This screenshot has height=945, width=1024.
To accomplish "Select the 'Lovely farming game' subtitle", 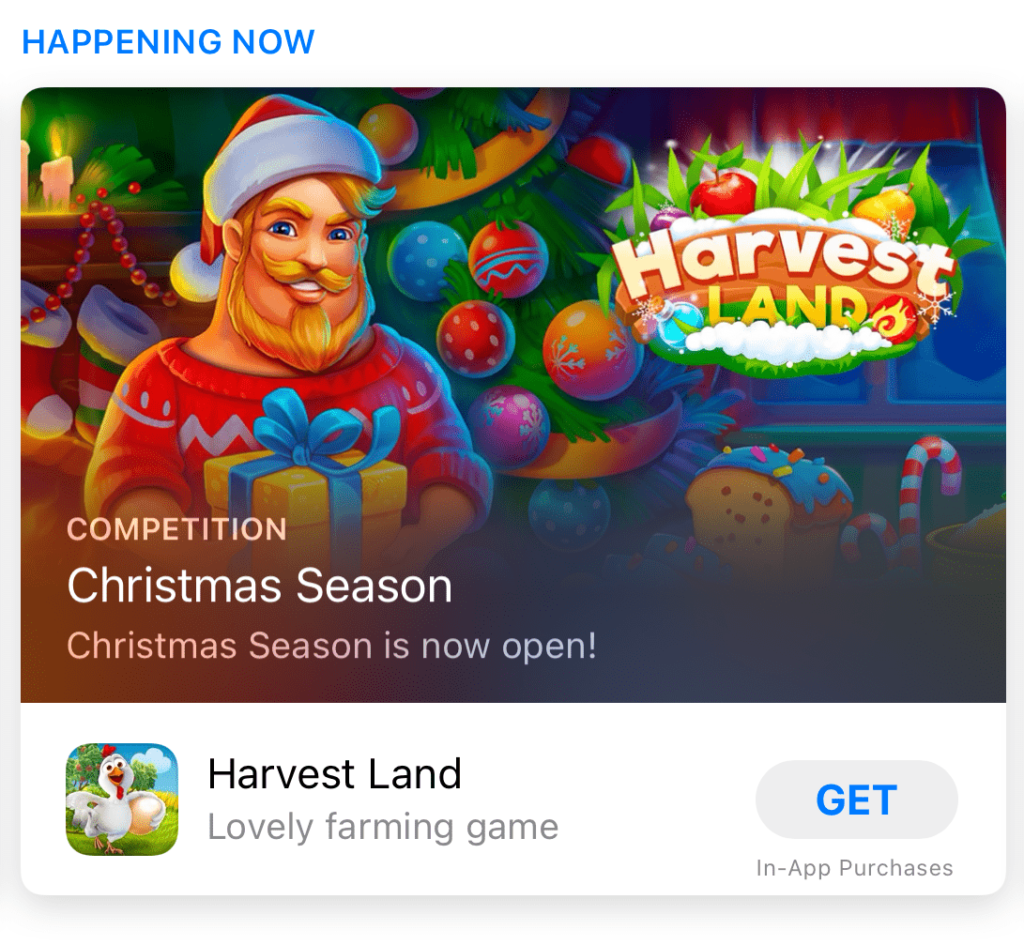I will (x=383, y=827).
